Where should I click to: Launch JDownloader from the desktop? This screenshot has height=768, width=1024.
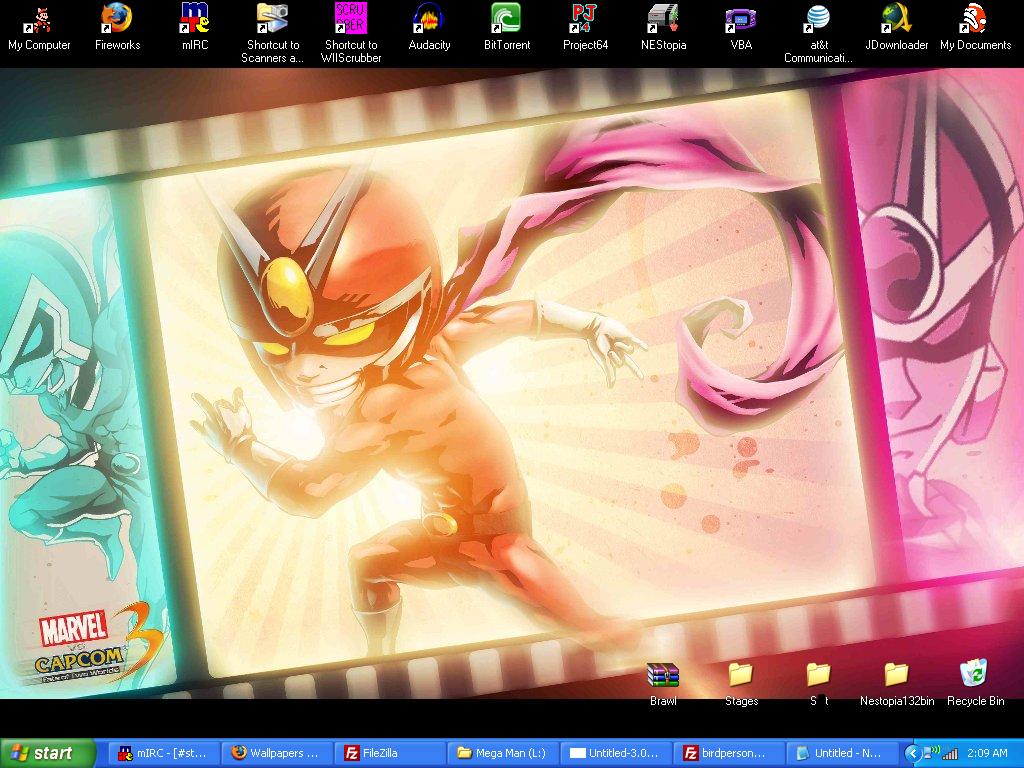click(x=896, y=19)
